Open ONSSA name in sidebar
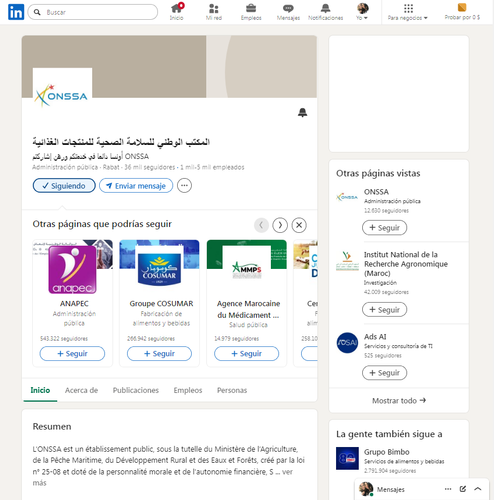Viewport: 494px width, 500px height. [x=376, y=192]
